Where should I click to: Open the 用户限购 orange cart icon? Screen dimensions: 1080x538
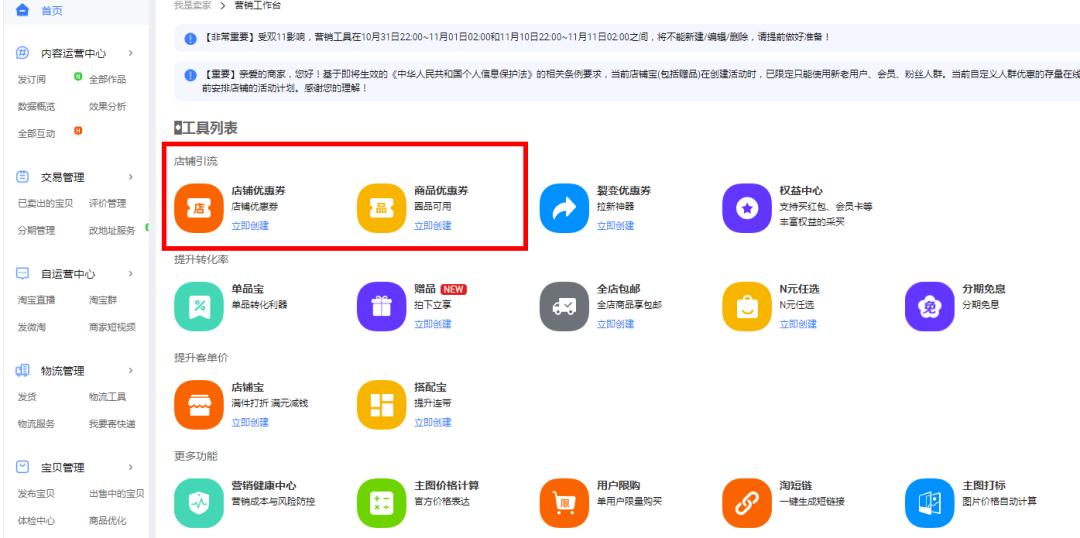(x=564, y=503)
